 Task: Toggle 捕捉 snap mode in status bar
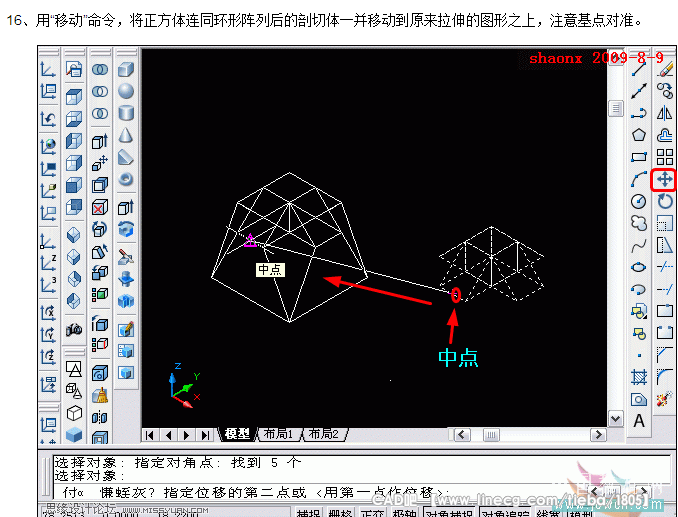pyautogui.click(x=308, y=513)
